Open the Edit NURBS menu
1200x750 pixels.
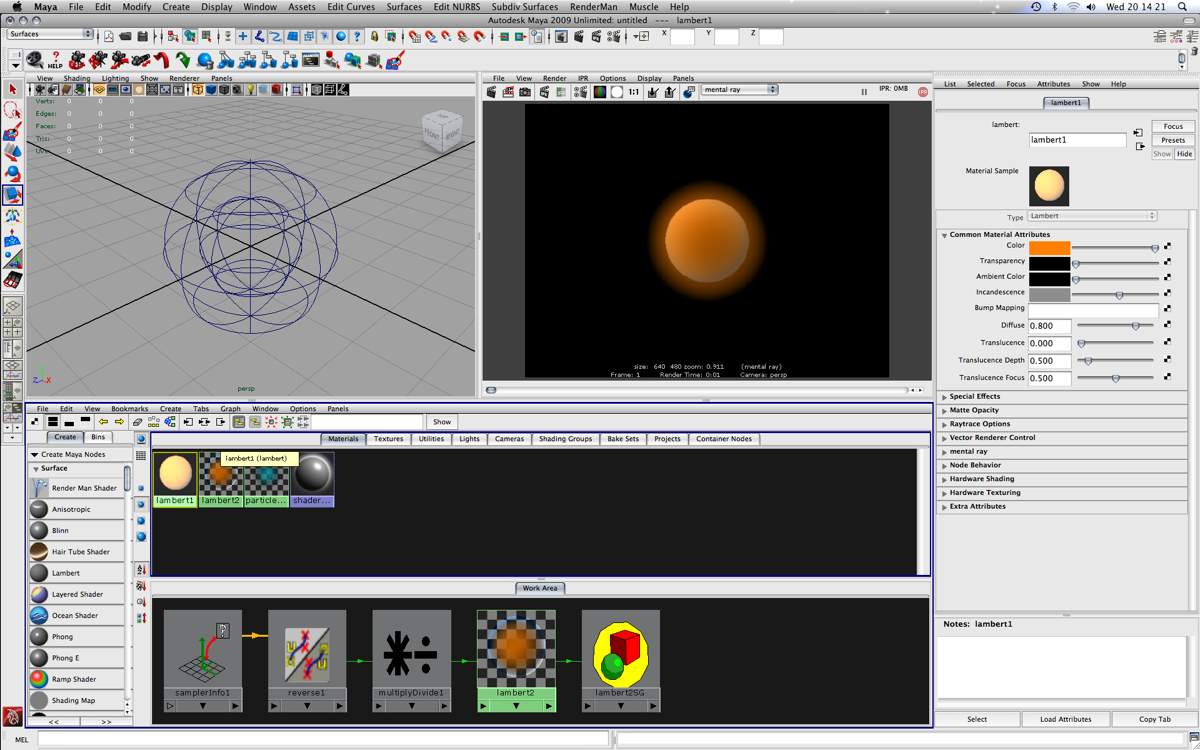tap(455, 7)
